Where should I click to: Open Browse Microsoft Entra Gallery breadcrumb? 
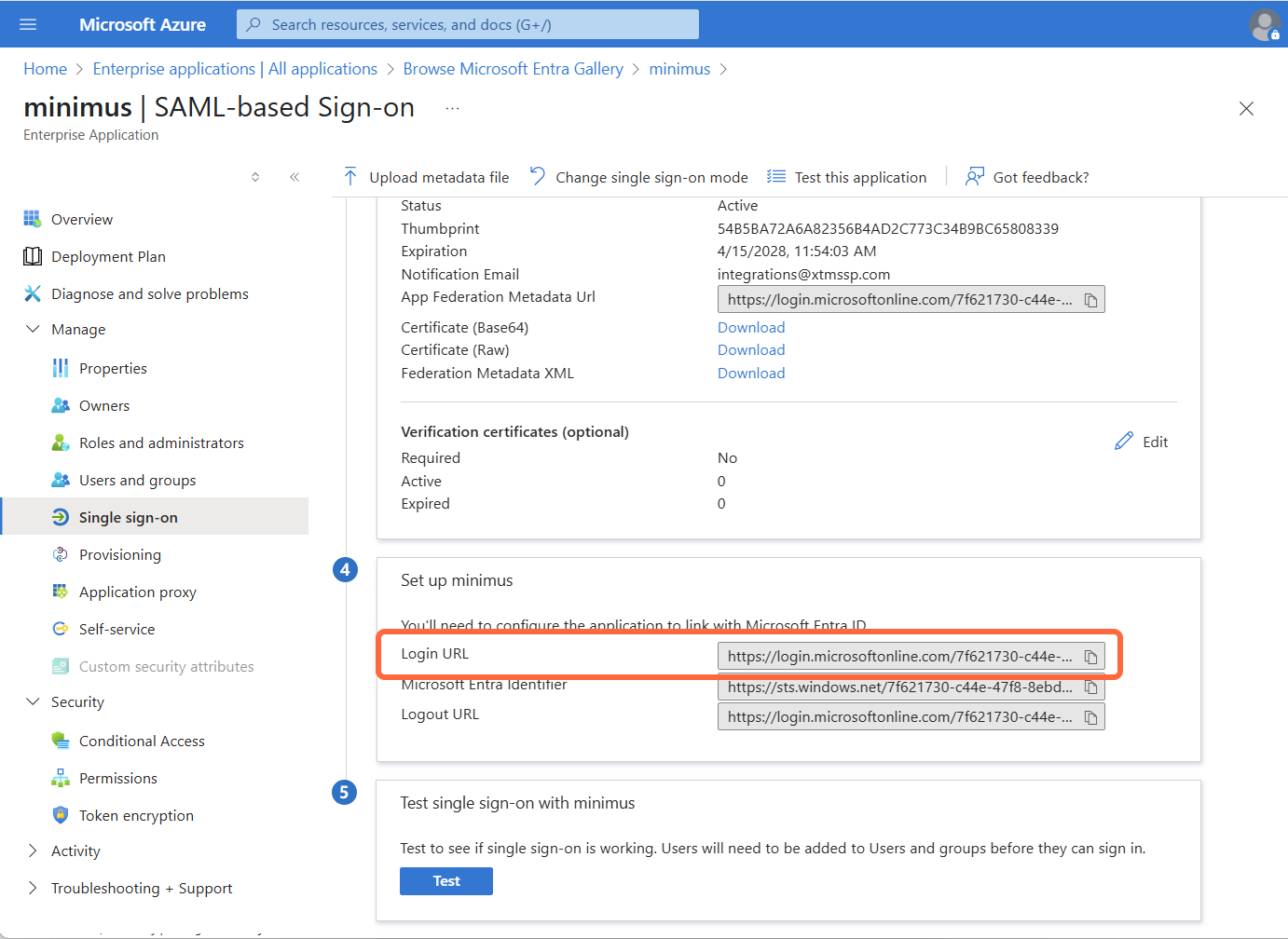513,68
